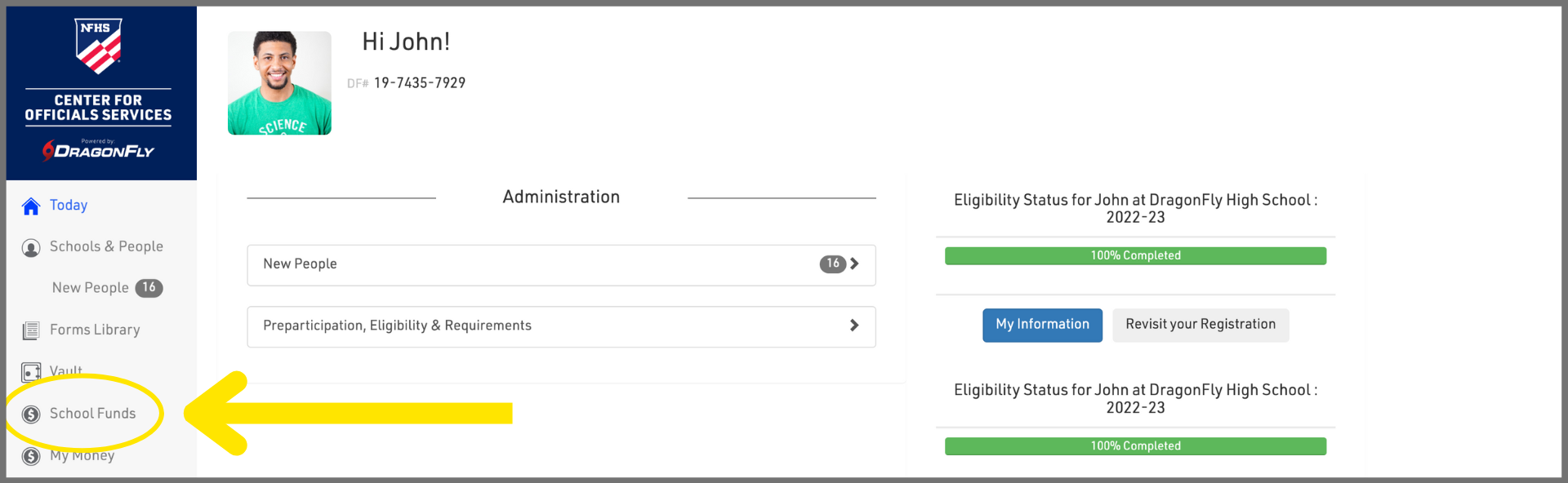Viewport: 1568px width, 483px height.
Task: Open Schools & People menu item
Action: pos(106,246)
